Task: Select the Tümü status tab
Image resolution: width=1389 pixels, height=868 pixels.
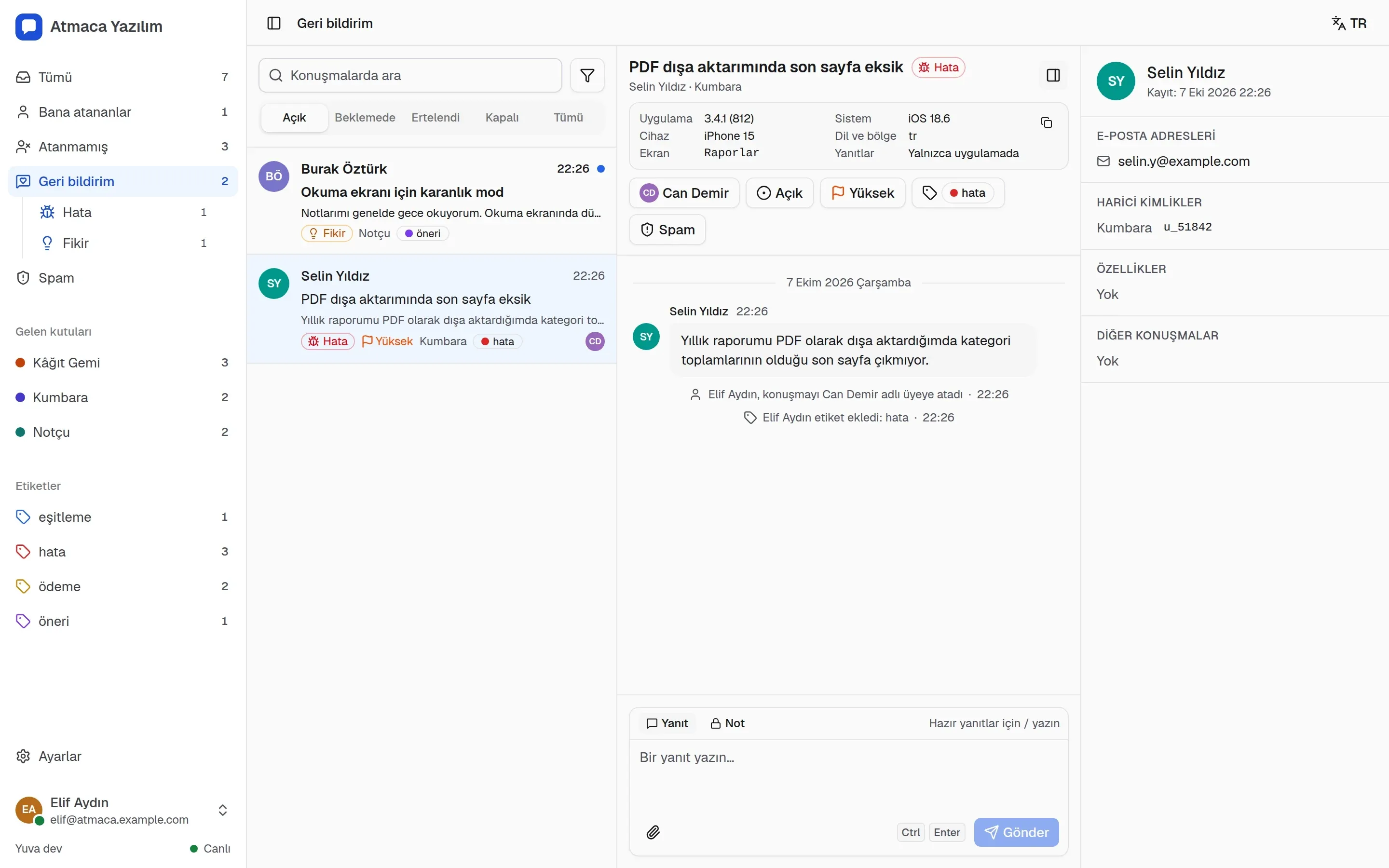Action: (x=568, y=118)
